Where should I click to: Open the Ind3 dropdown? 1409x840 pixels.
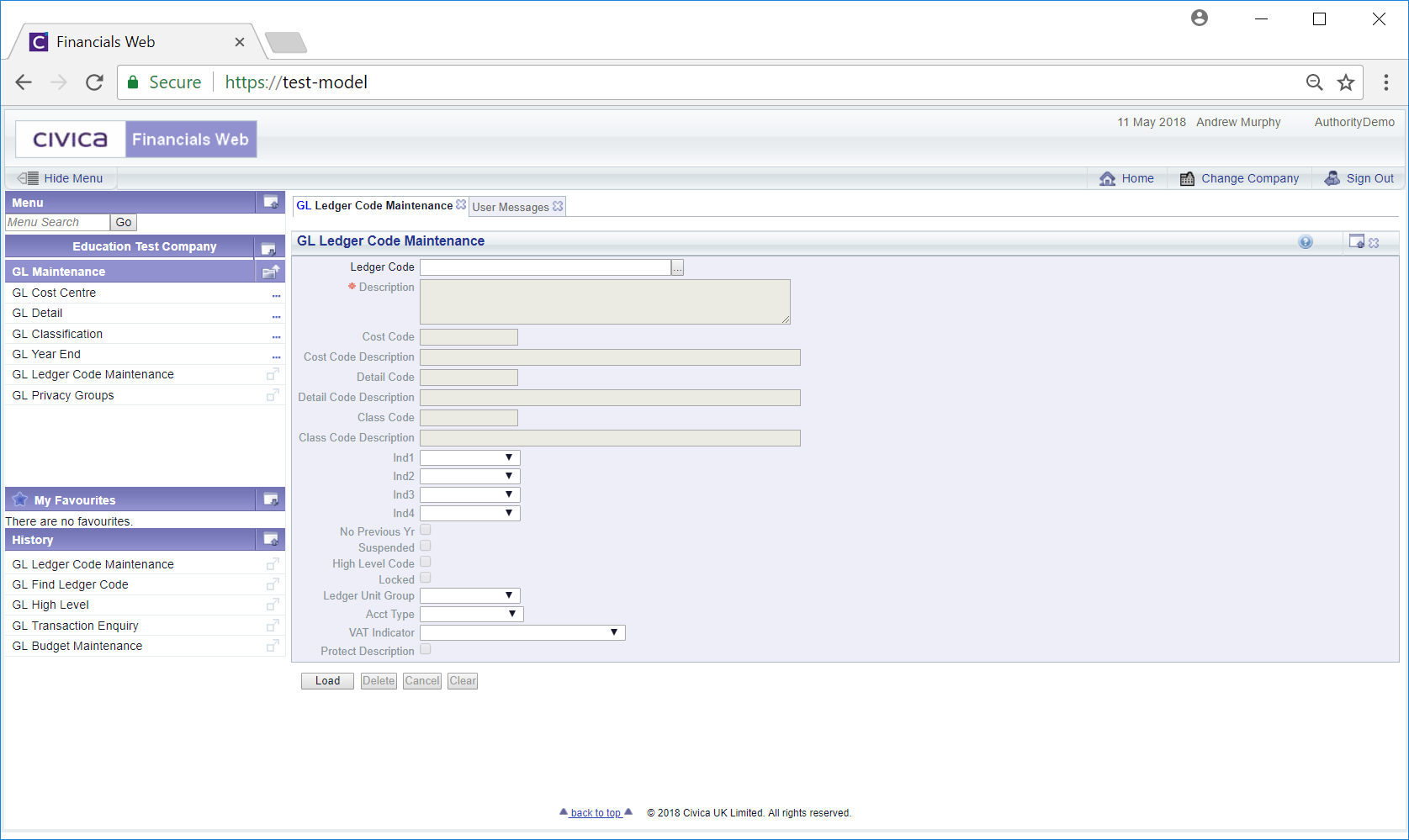pyautogui.click(x=470, y=494)
